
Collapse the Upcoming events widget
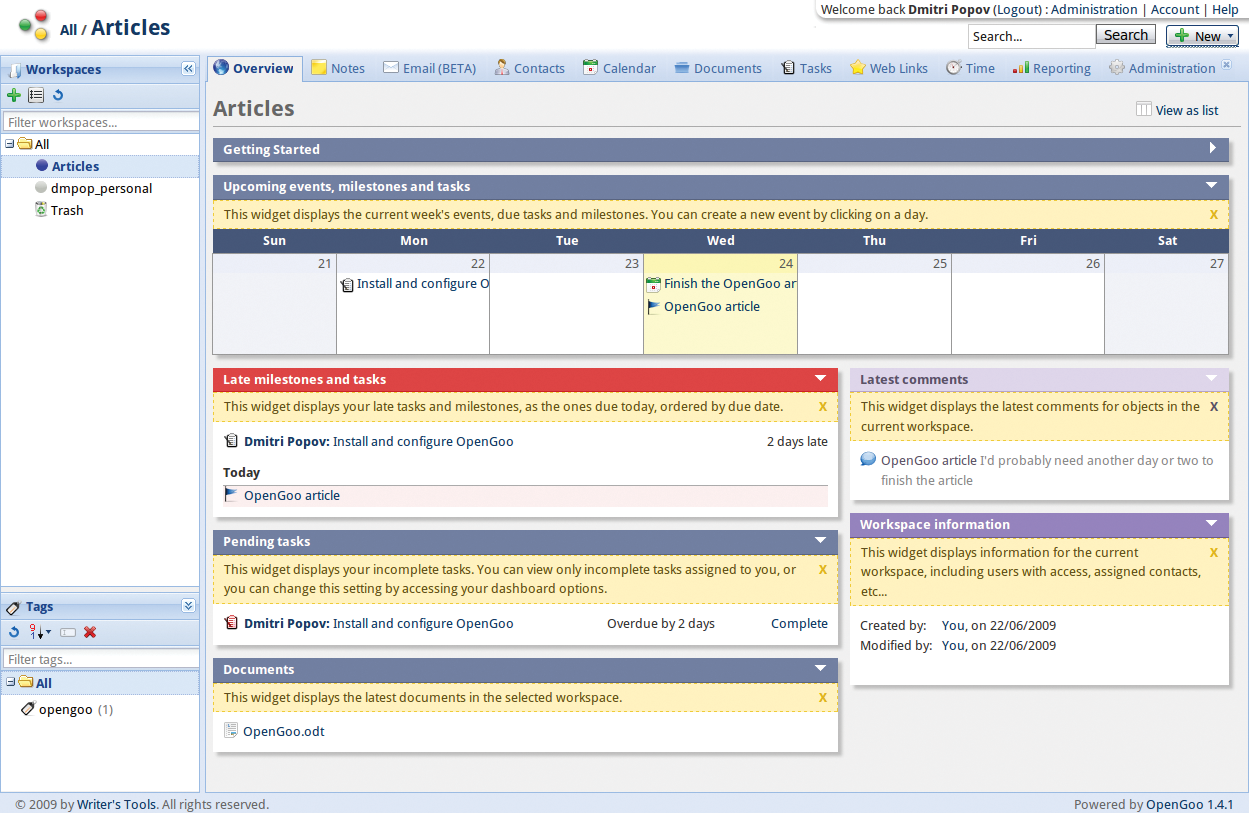[1212, 185]
